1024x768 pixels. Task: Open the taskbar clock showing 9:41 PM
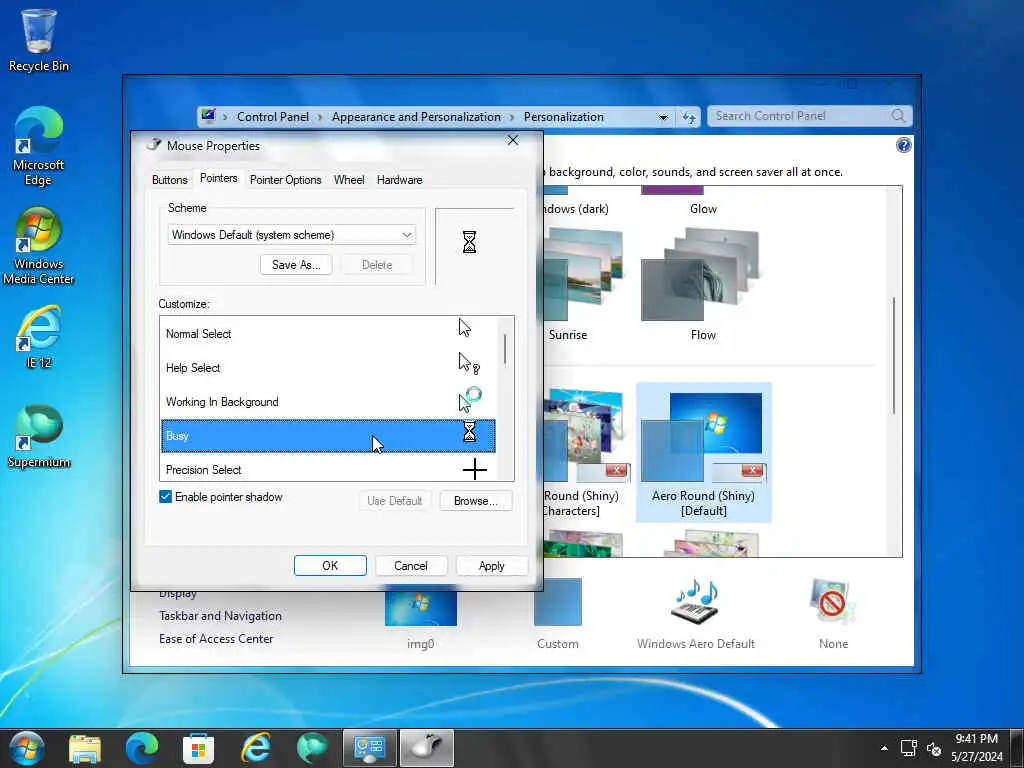[x=977, y=748]
